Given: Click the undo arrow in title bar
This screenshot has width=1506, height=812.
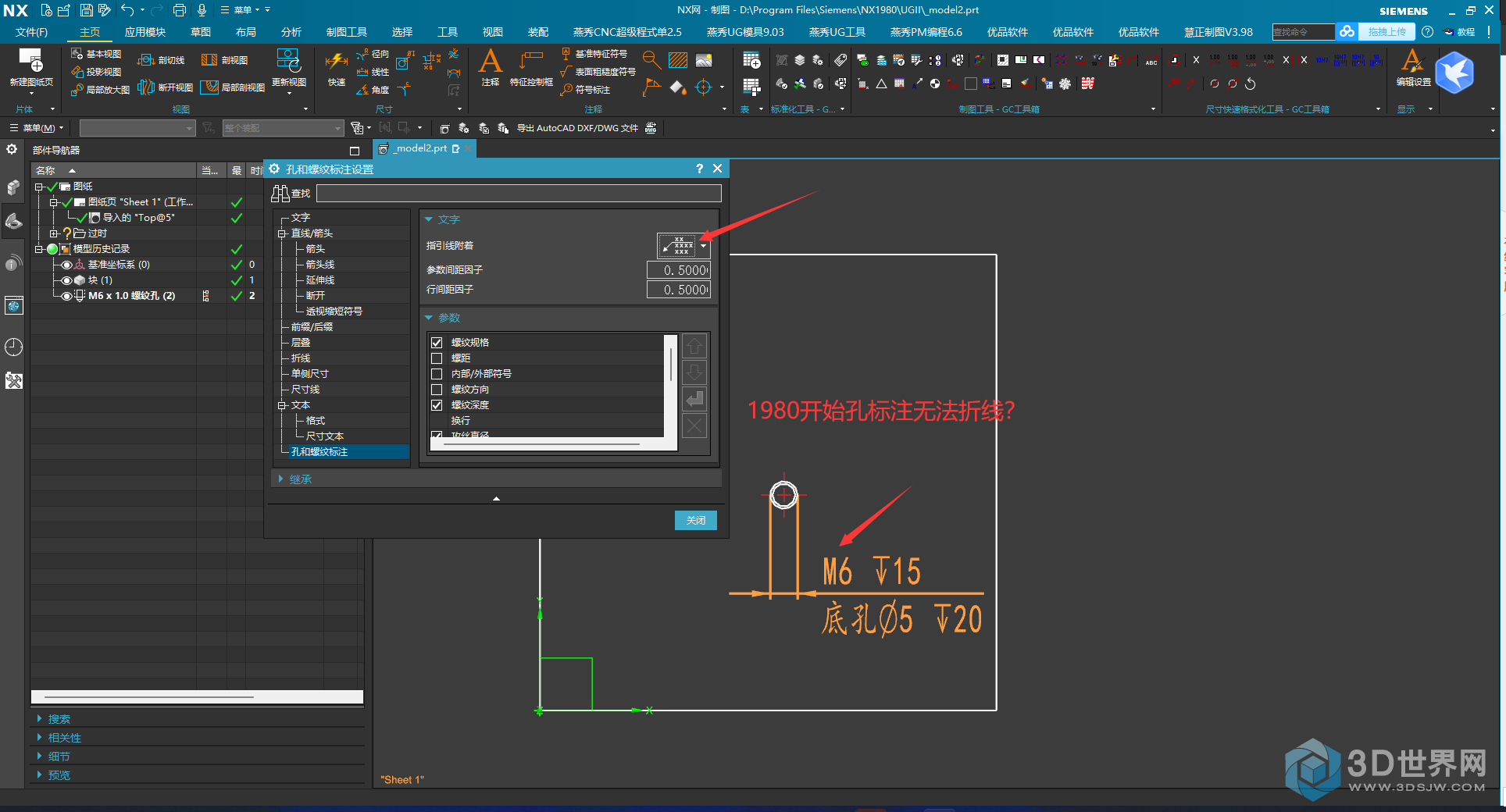Looking at the screenshot, I should pos(127,10).
